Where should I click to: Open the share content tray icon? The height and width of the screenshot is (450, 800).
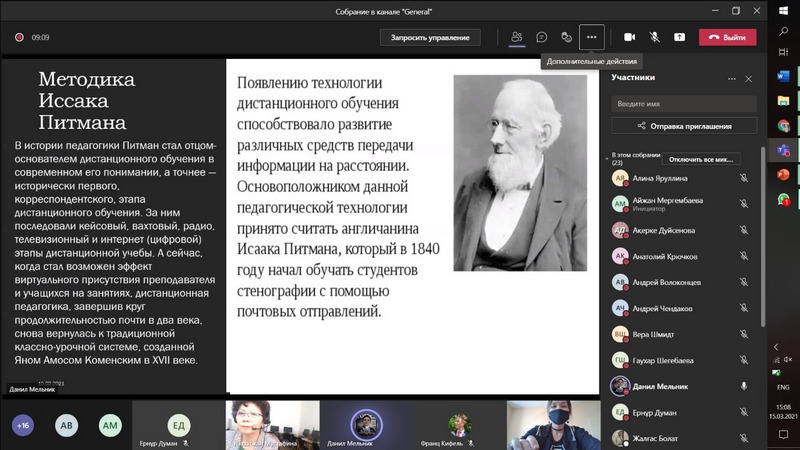coord(680,37)
